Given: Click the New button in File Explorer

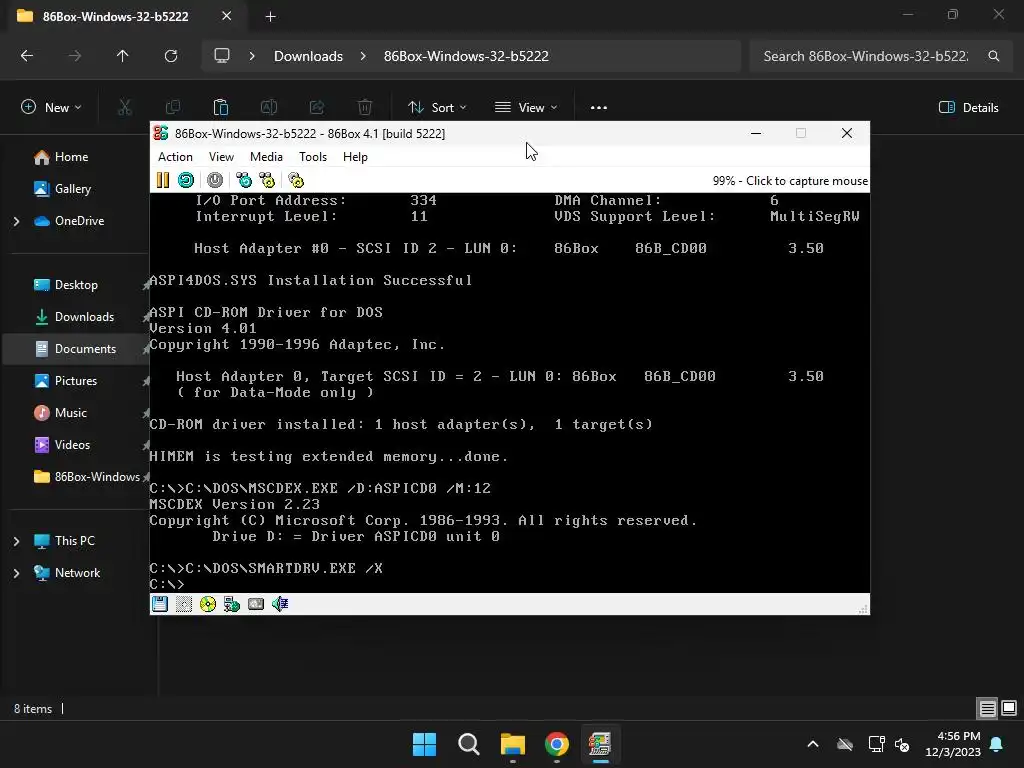Looking at the screenshot, I should 51,108.
